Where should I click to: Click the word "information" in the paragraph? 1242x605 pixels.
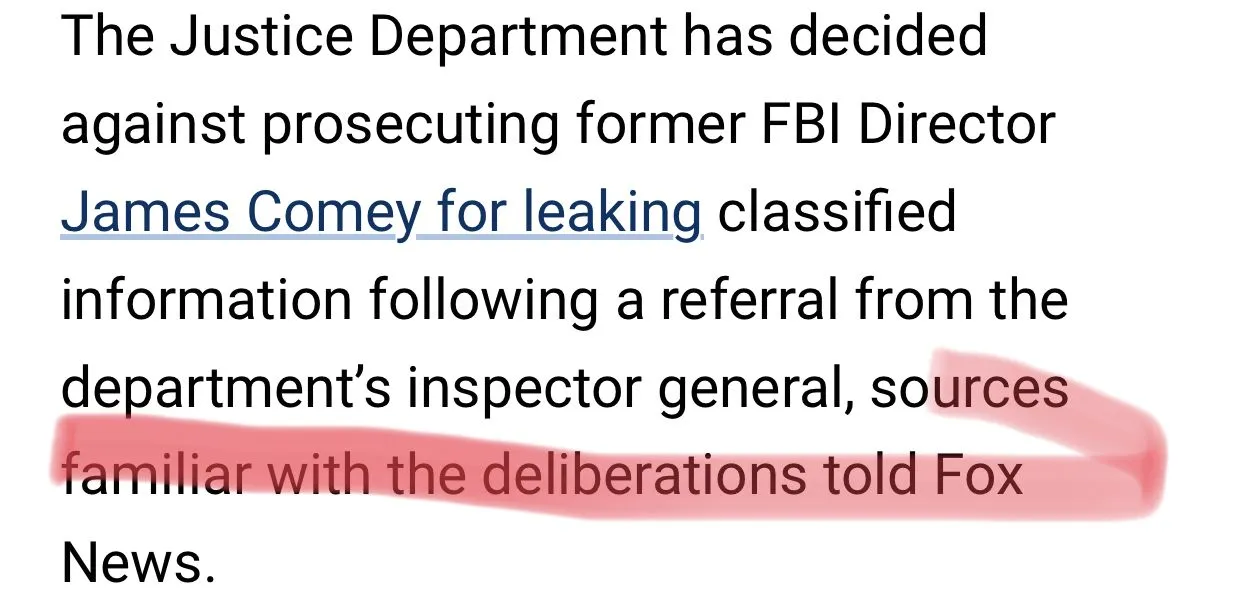pos(206,300)
